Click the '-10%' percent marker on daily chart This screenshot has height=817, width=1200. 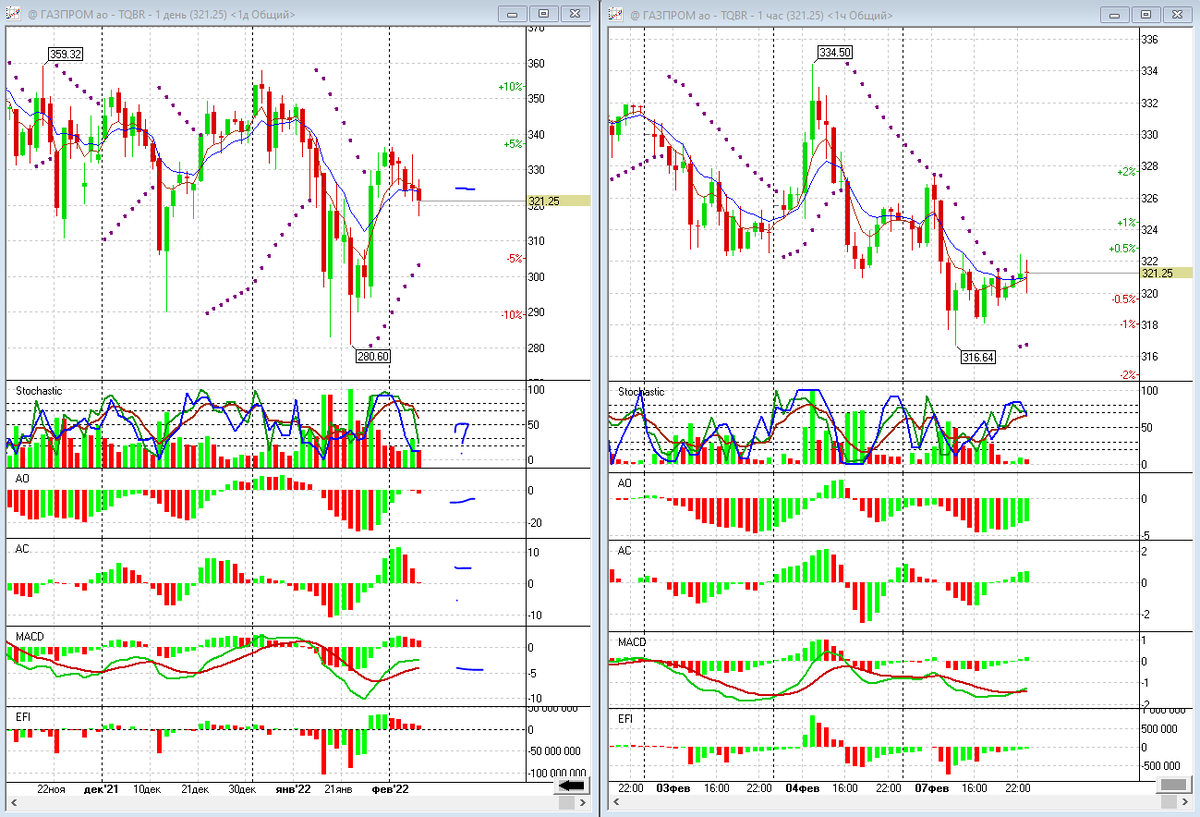coord(512,315)
